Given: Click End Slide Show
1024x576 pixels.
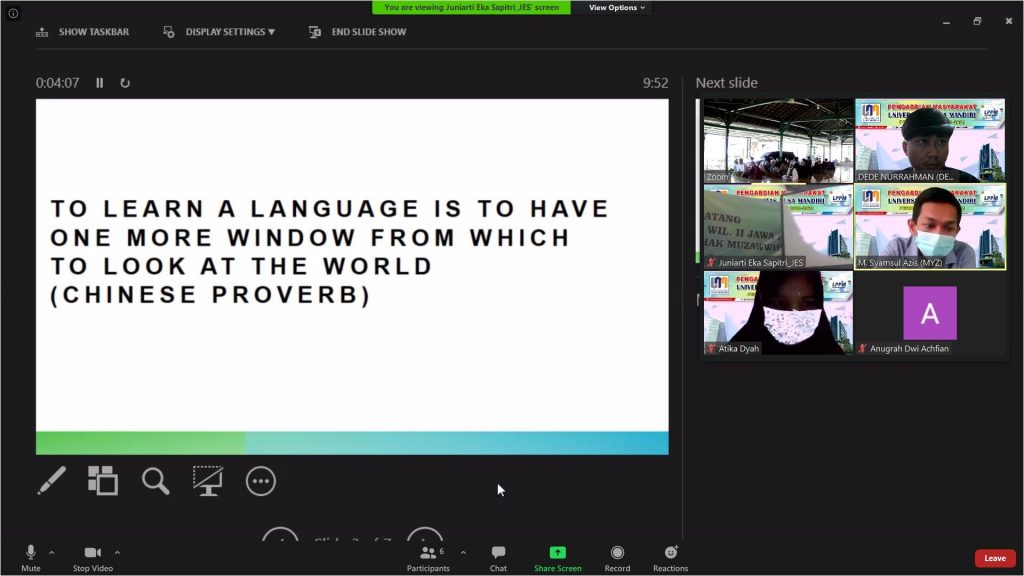Looking at the screenshot, I should (358, 32).
